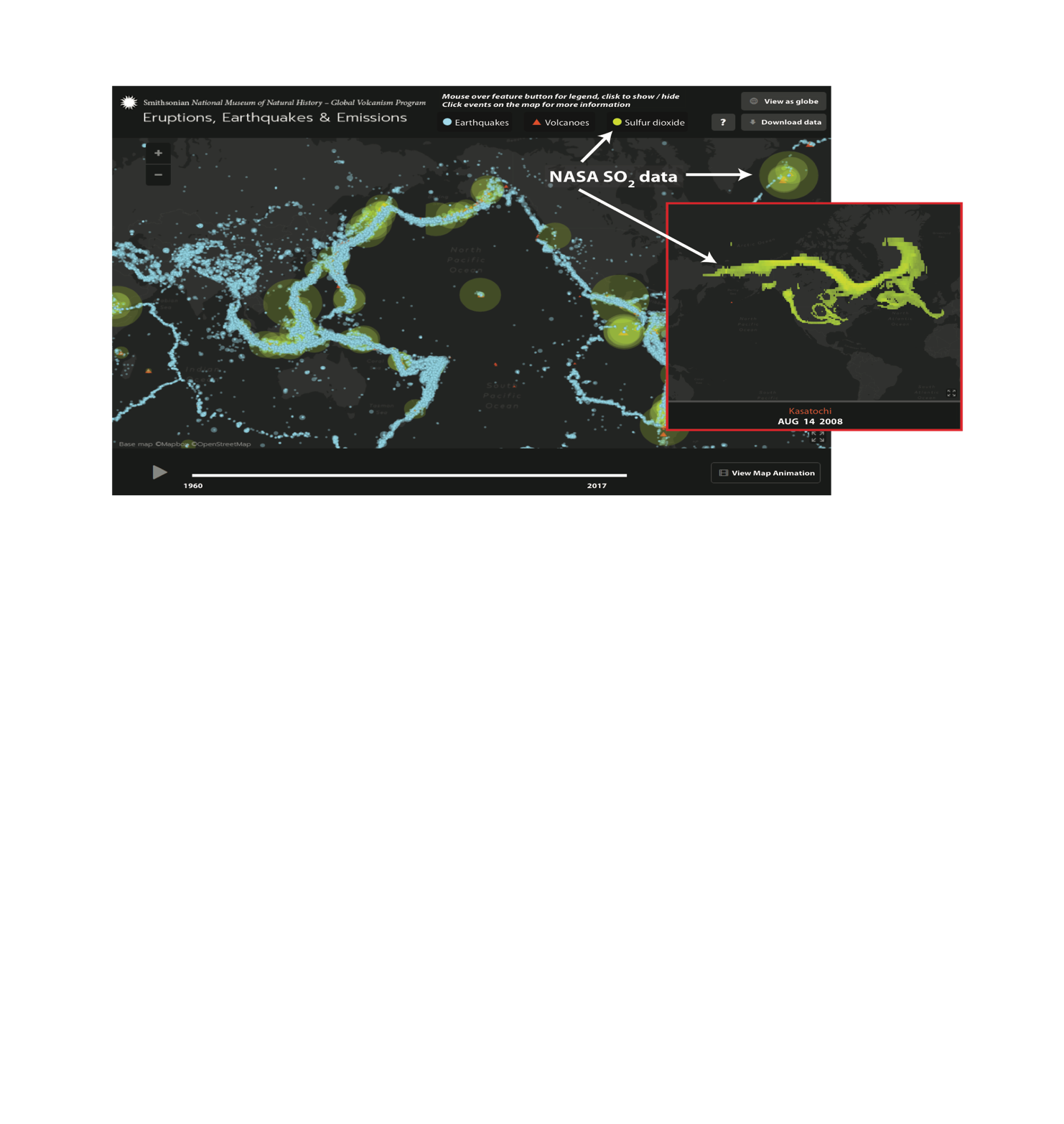
Task: Click the zoom-out minus icon on map
Action: 157,174
